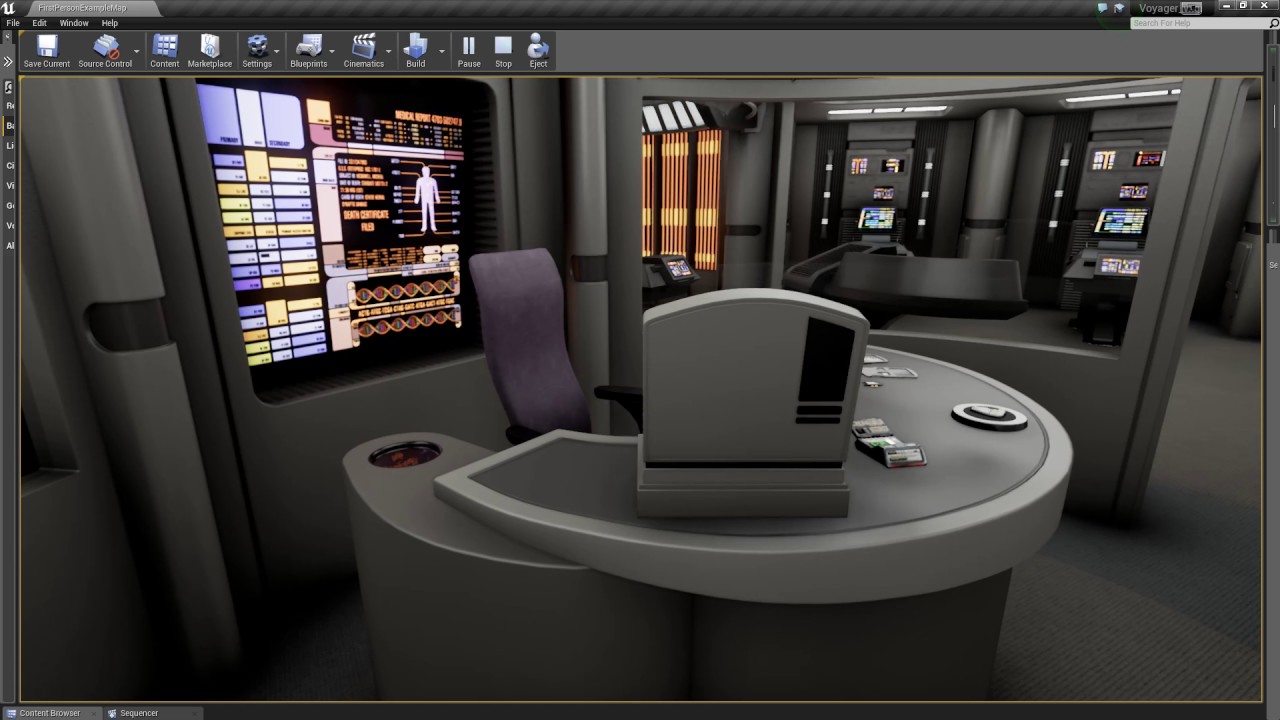Open the Content browser toolbar icon
Screen dimensions: 1280x720
click(165, 51)
